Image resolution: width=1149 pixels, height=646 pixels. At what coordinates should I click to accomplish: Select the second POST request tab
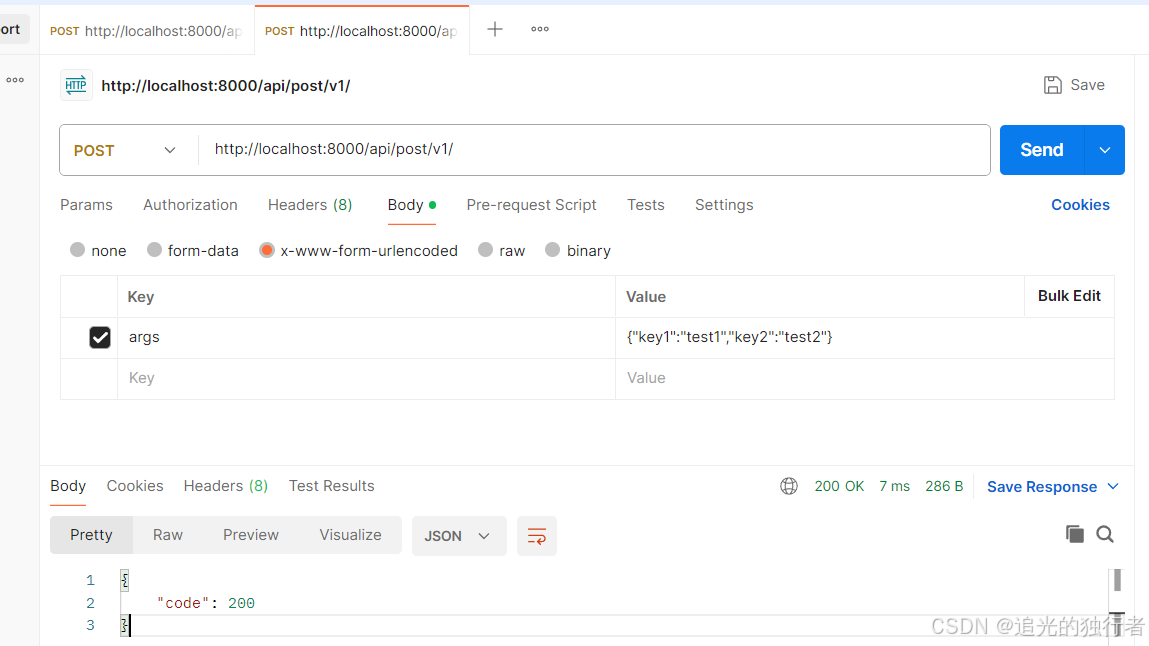point(362,31)
